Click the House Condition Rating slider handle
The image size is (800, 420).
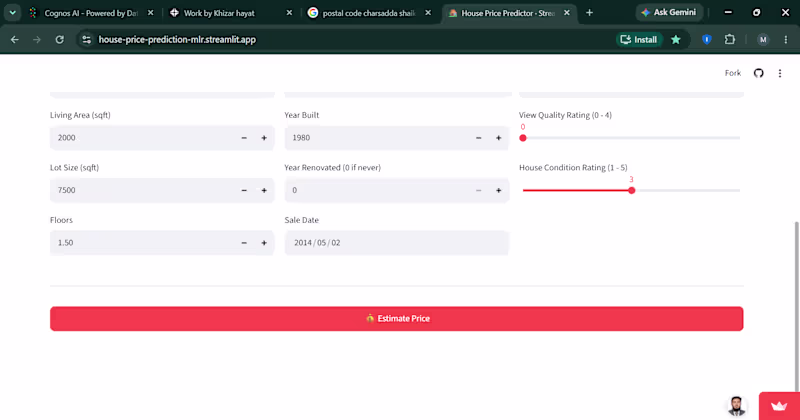(632, 190)
